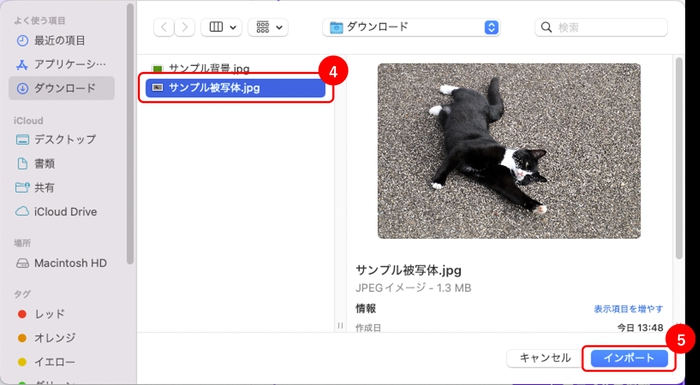700x385 pixels.
Task: Click the shared folder icon beside 共有
Action: pos(22,188)
